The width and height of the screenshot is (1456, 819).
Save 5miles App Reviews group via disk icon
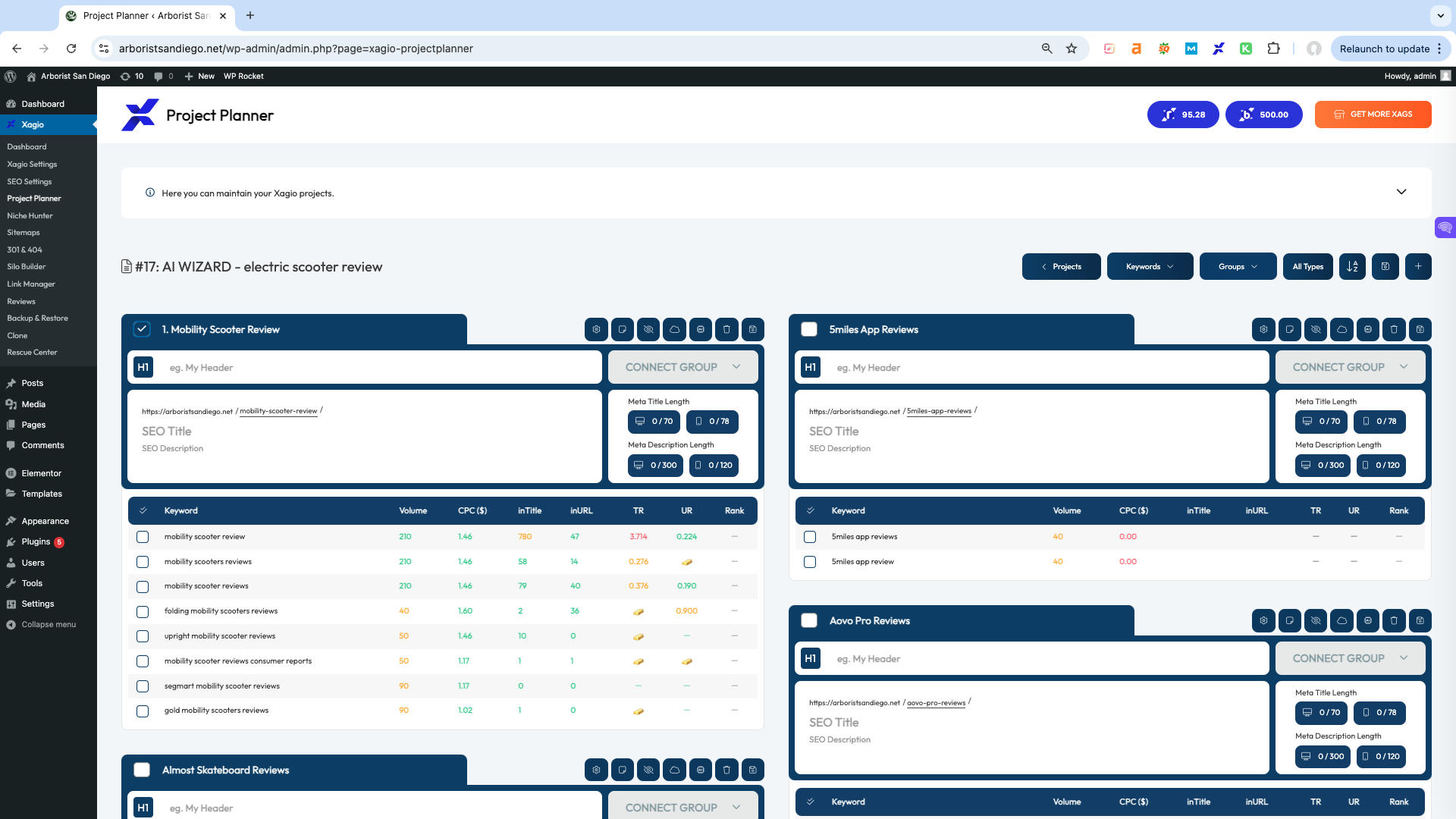coord(1420,330)
